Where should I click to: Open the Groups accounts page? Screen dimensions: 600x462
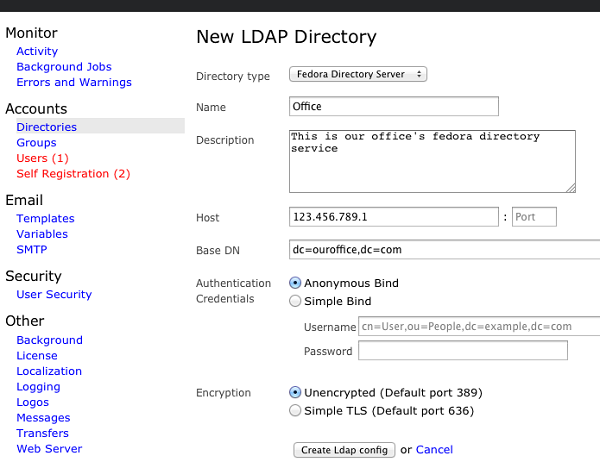point(36,142)
